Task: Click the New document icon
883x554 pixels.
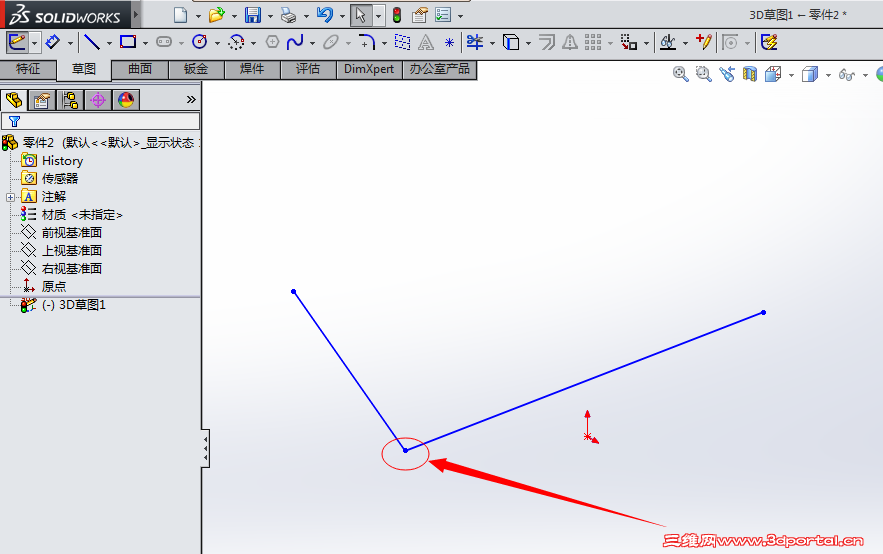Action: [180, 15]
